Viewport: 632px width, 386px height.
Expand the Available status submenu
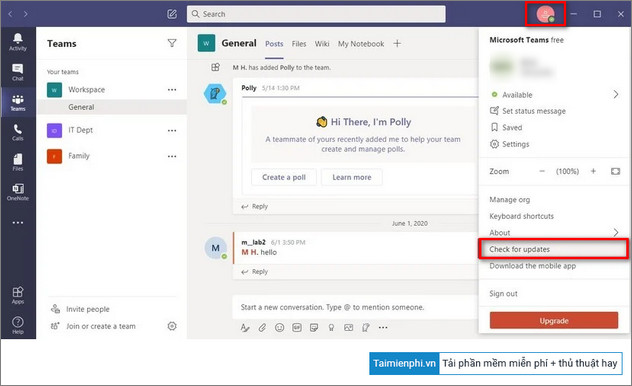click(615, 94)
